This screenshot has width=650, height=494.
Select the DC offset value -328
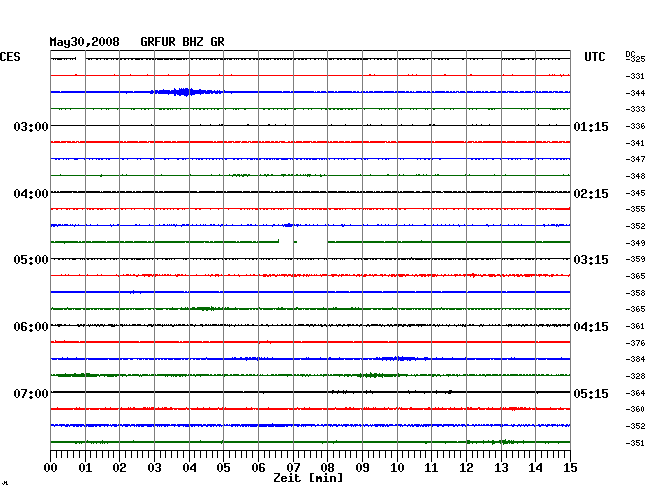tap(635, 376)
